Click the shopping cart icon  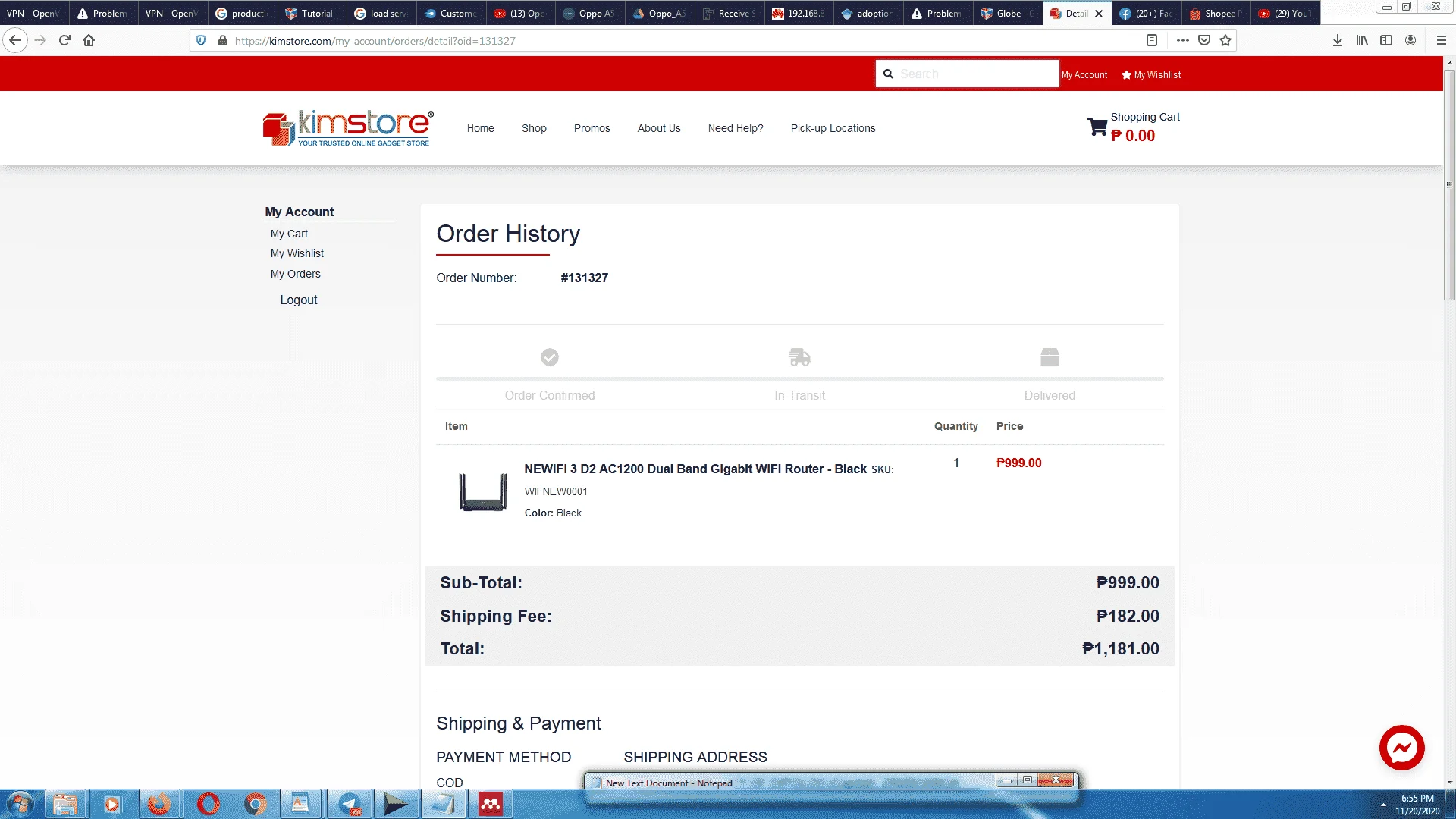[x=1097, y=126]
